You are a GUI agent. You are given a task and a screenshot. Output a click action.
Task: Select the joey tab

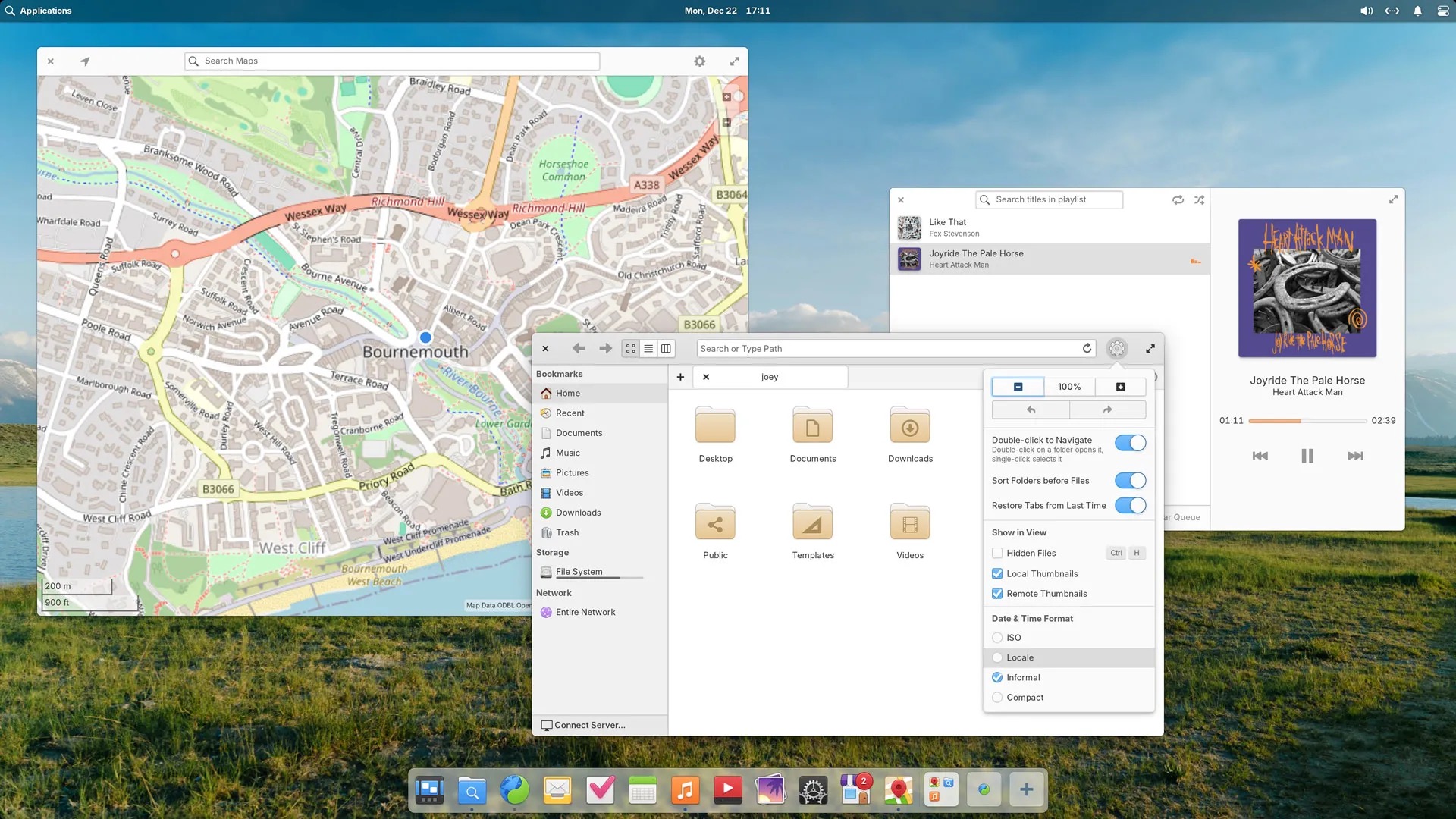point(770,377)
